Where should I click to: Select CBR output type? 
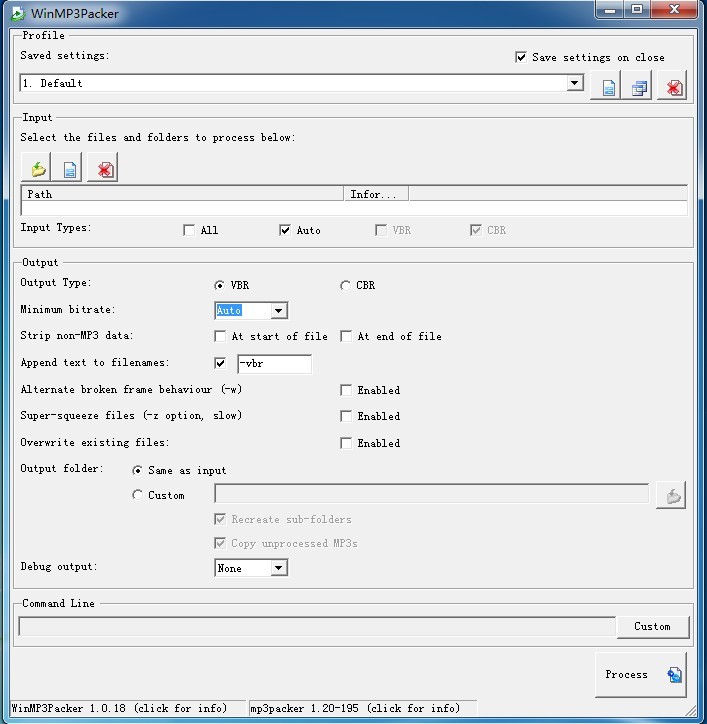(346, 285)
